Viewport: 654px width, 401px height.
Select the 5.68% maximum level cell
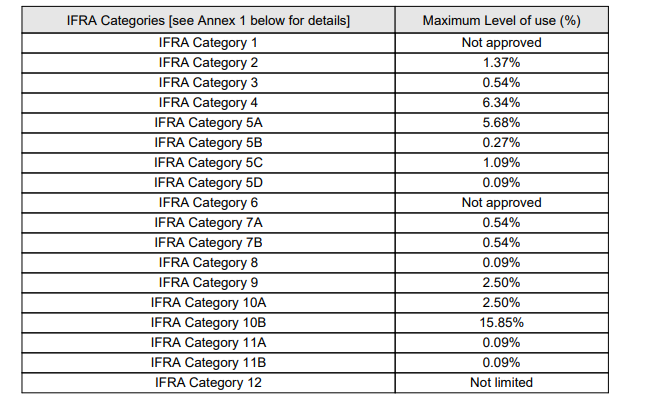(501, 123)
